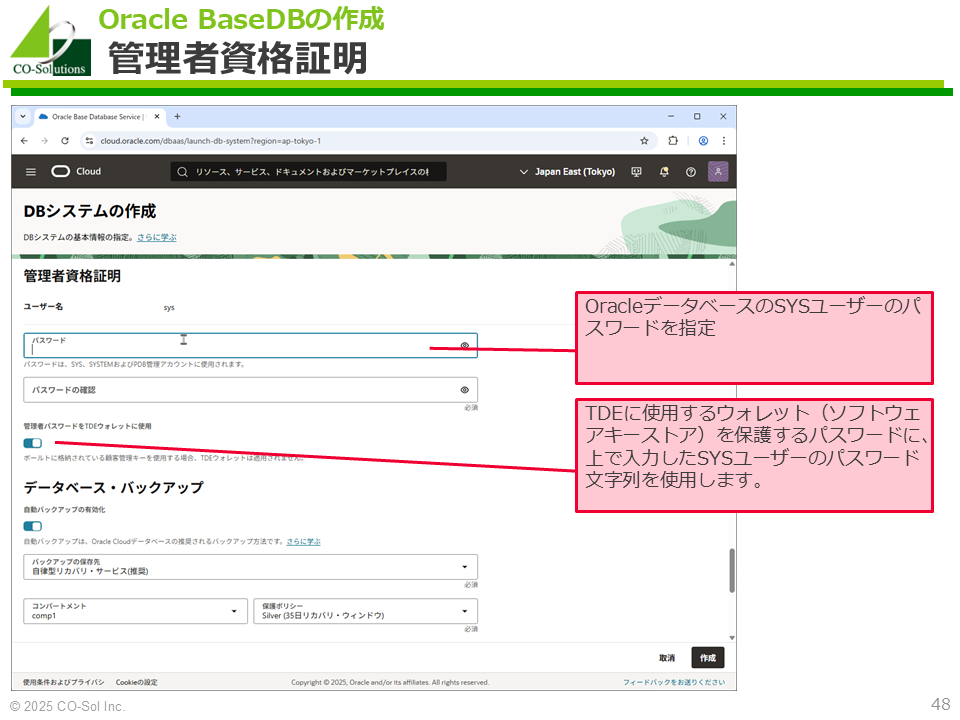Toggle 管理者パスワードをTDEウォレットに使用 switch
Image resolution: width=960 pixels, height=720 pixels.
(x=32, y=443)
